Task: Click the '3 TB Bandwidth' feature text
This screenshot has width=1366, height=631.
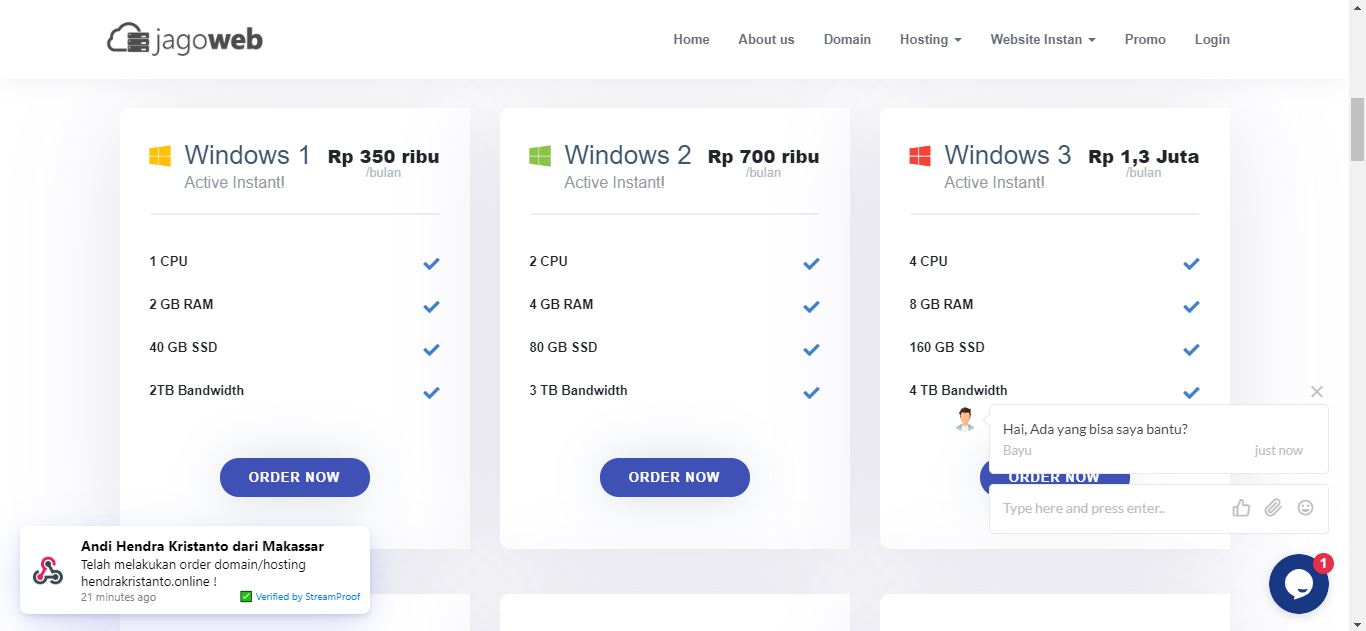Action: (578, 390)
